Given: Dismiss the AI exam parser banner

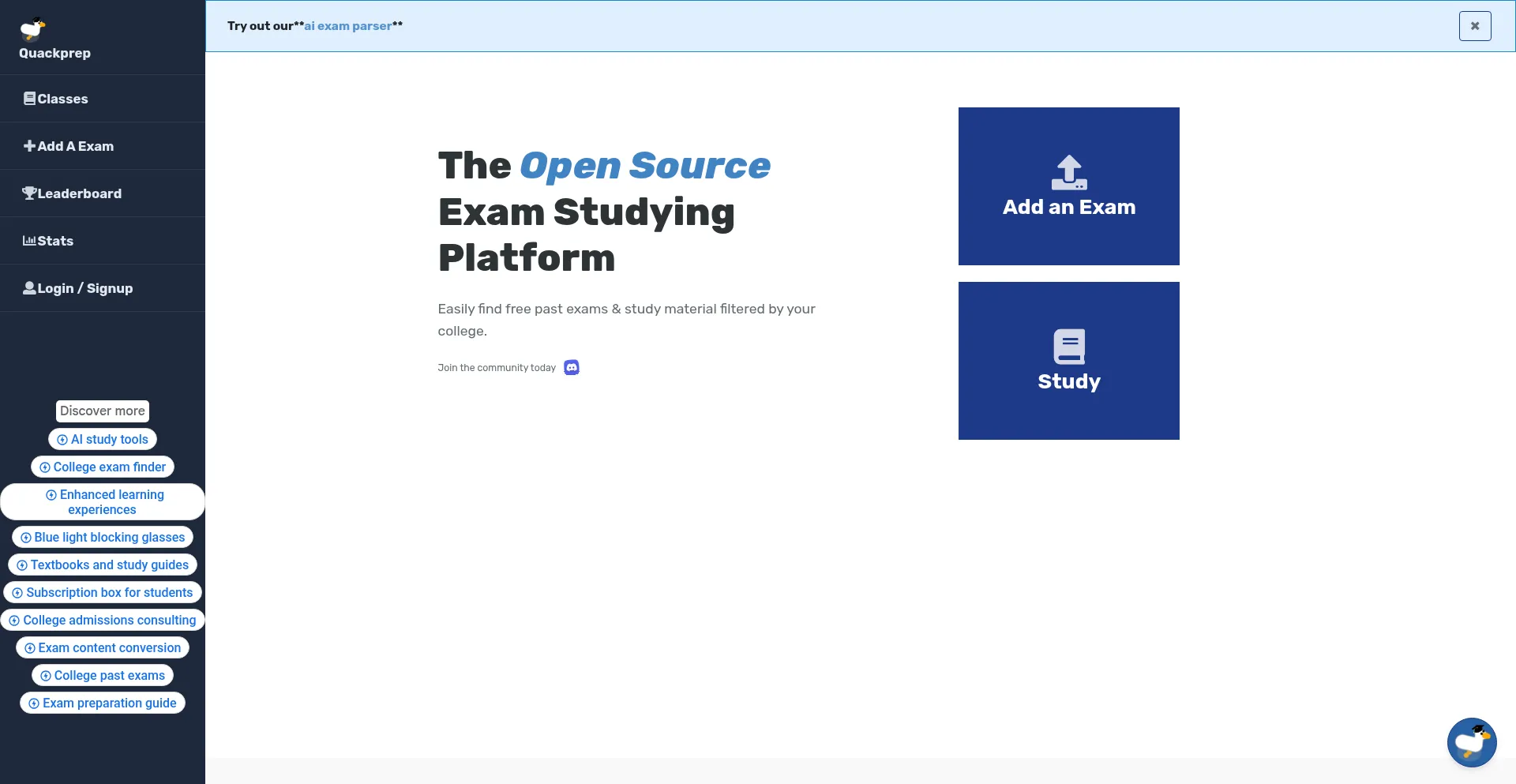Looking at the screenshot, I should point(1475,26).
